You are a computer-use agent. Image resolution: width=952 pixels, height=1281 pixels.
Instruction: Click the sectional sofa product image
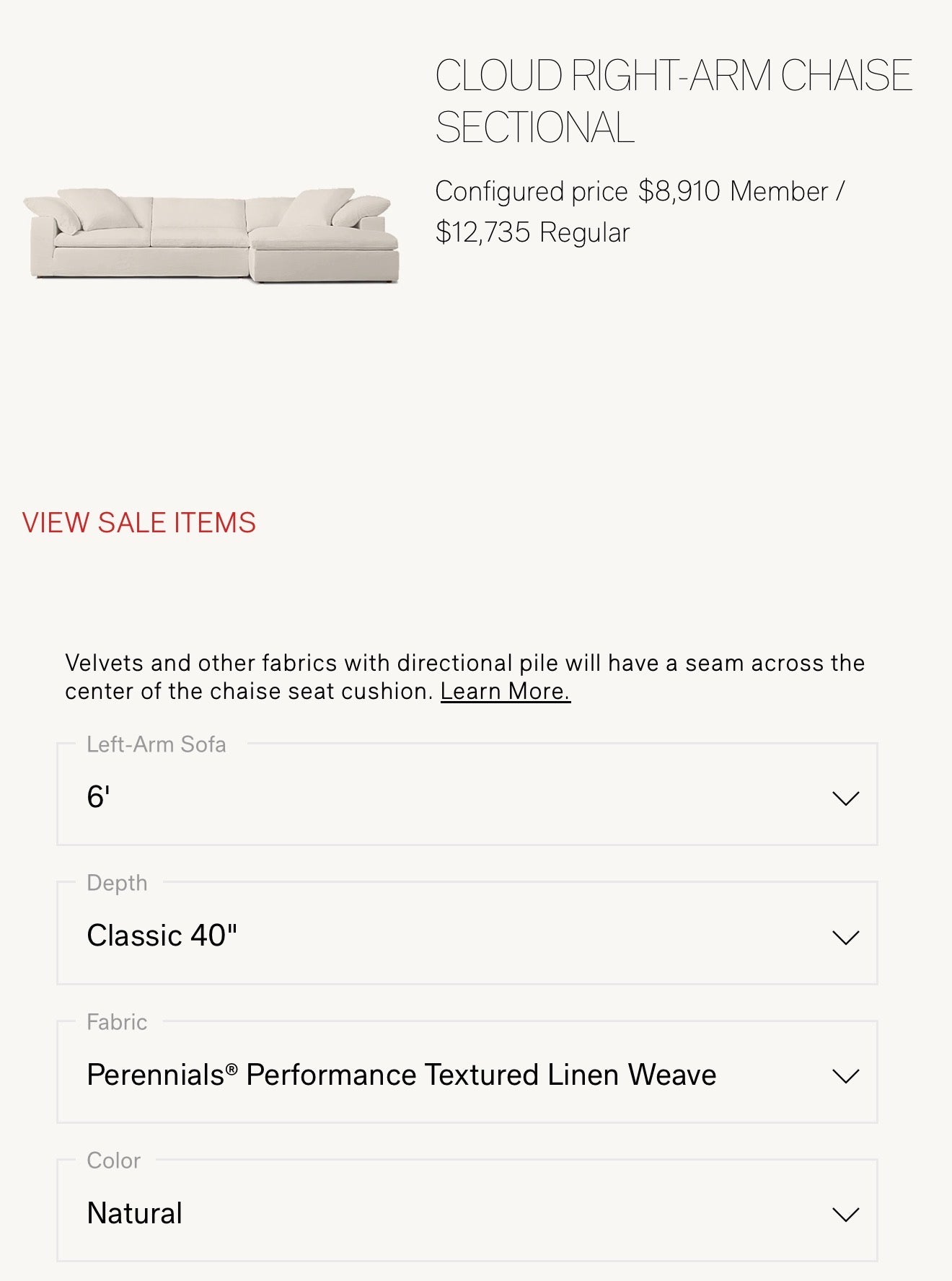[x=211, y=235]
